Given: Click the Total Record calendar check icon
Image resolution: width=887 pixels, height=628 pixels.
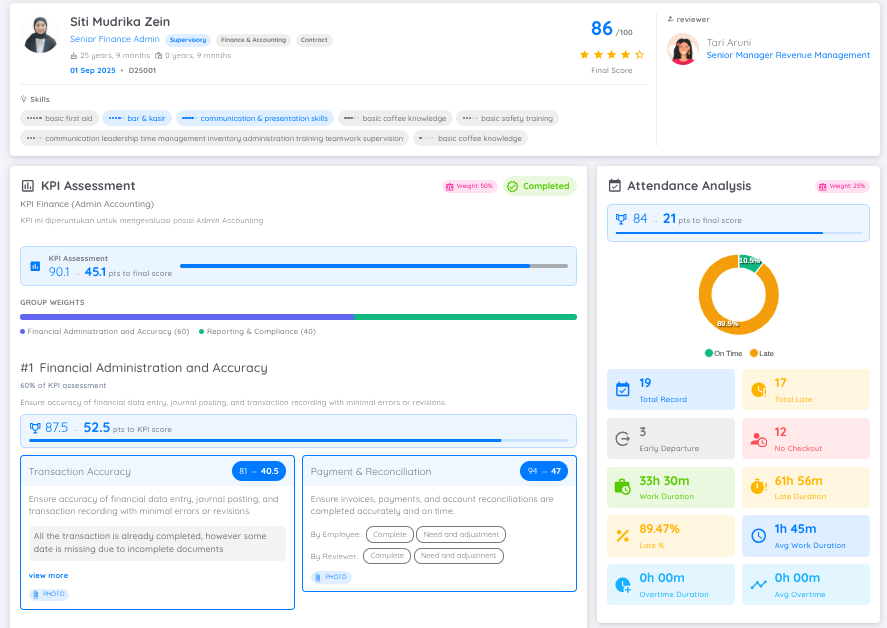Looking at the screenshot, I should (622, 389).
